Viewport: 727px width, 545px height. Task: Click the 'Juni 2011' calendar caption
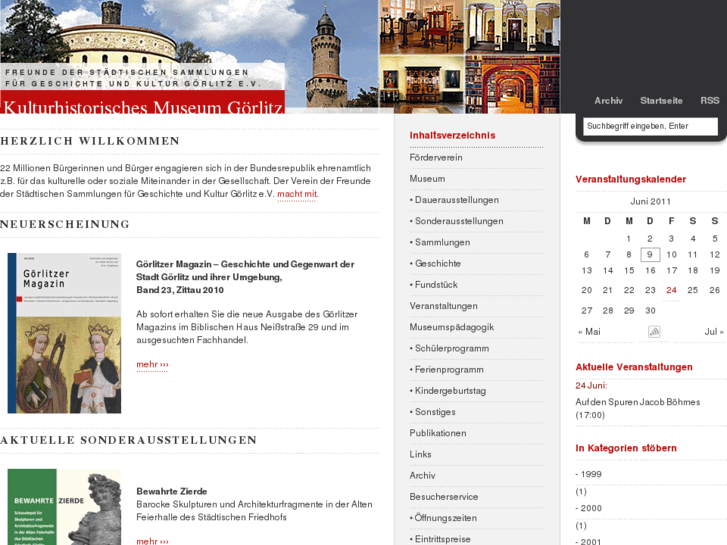650,201
